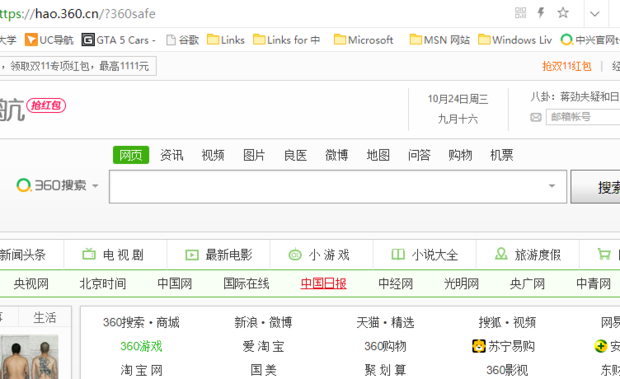The image size is (620, 379).
Task: Open the 搜狐 site link
Action: (490, 322)
